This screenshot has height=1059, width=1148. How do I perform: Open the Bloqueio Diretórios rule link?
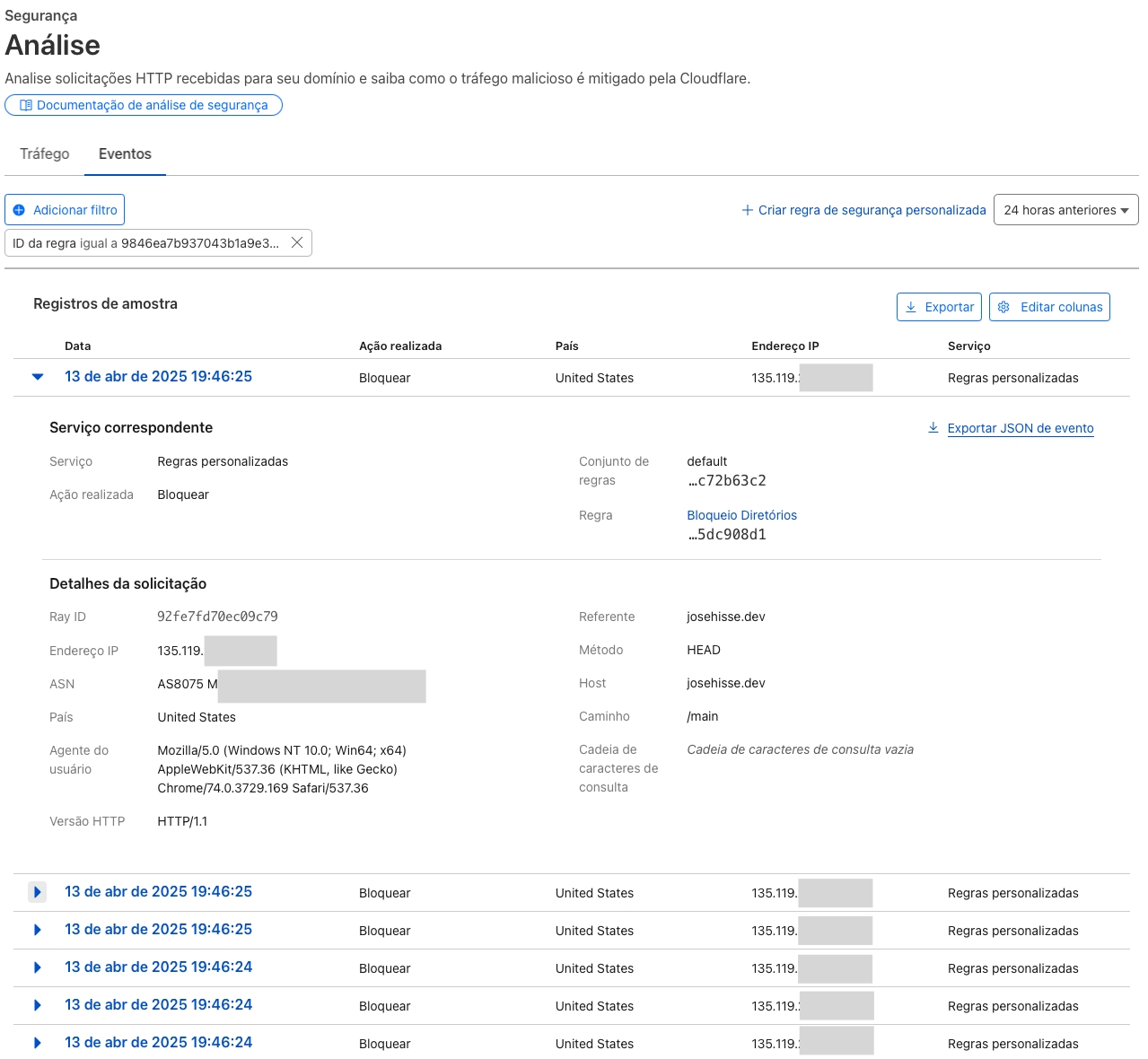click(x=741, y=515)
